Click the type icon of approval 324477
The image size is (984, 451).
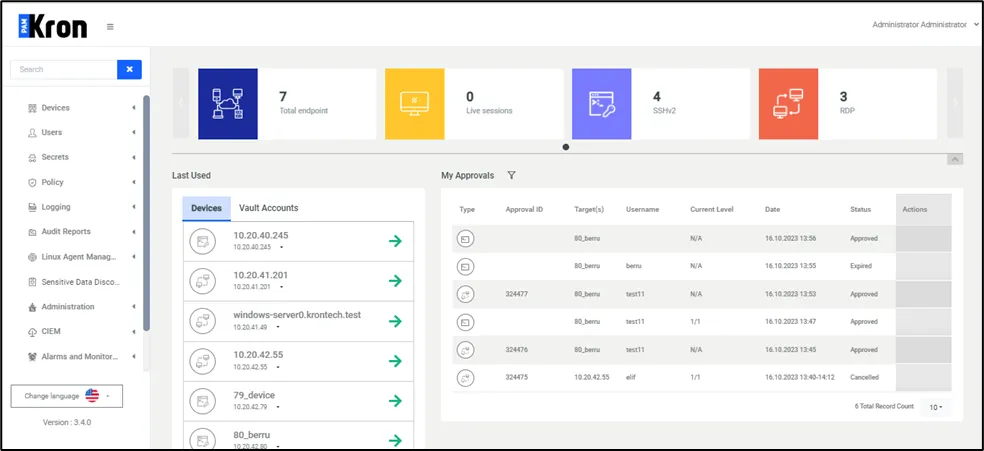pyautogui.click(x=465, y=294)
